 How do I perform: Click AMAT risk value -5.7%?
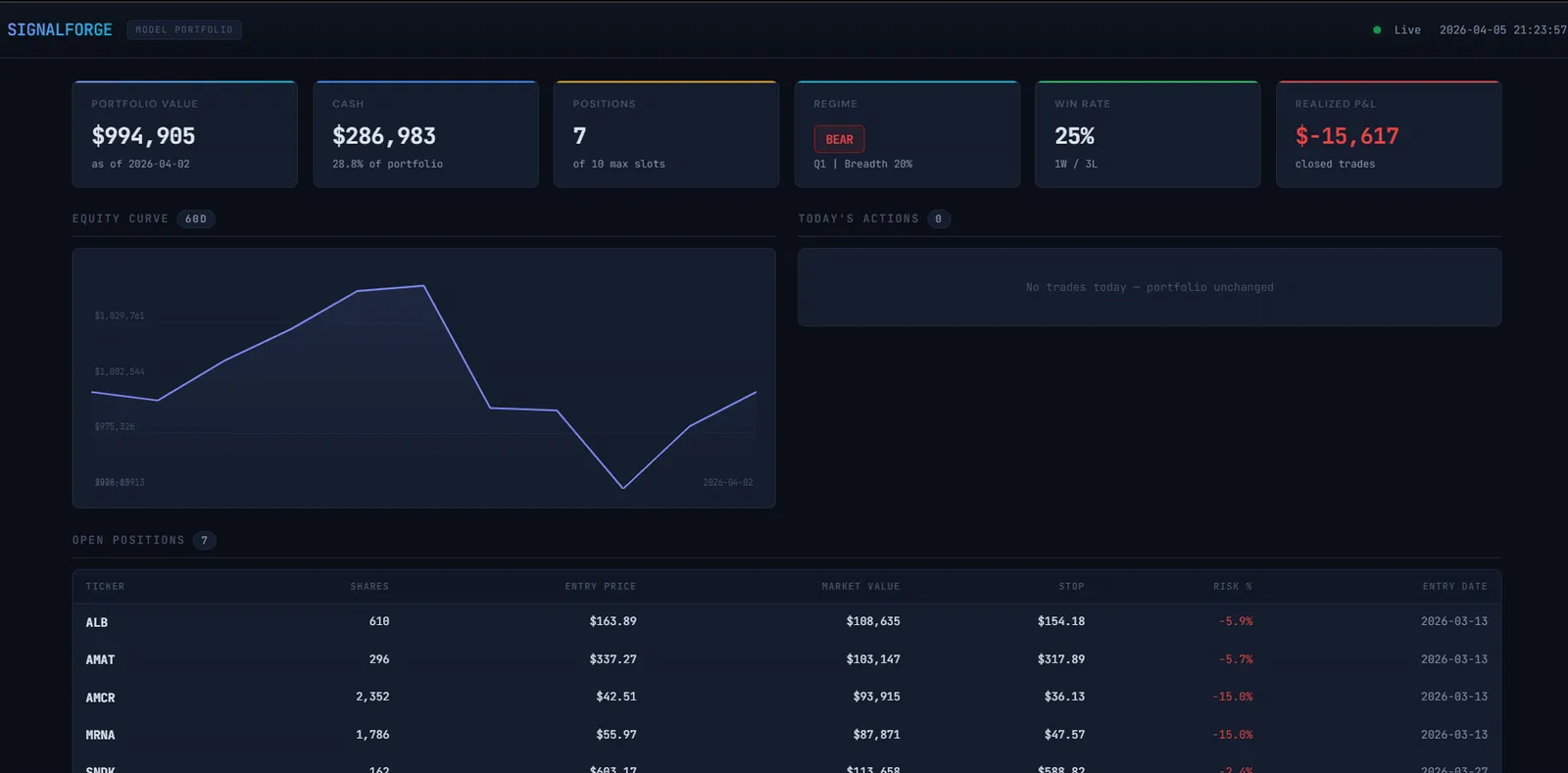tap(1236, 659)
